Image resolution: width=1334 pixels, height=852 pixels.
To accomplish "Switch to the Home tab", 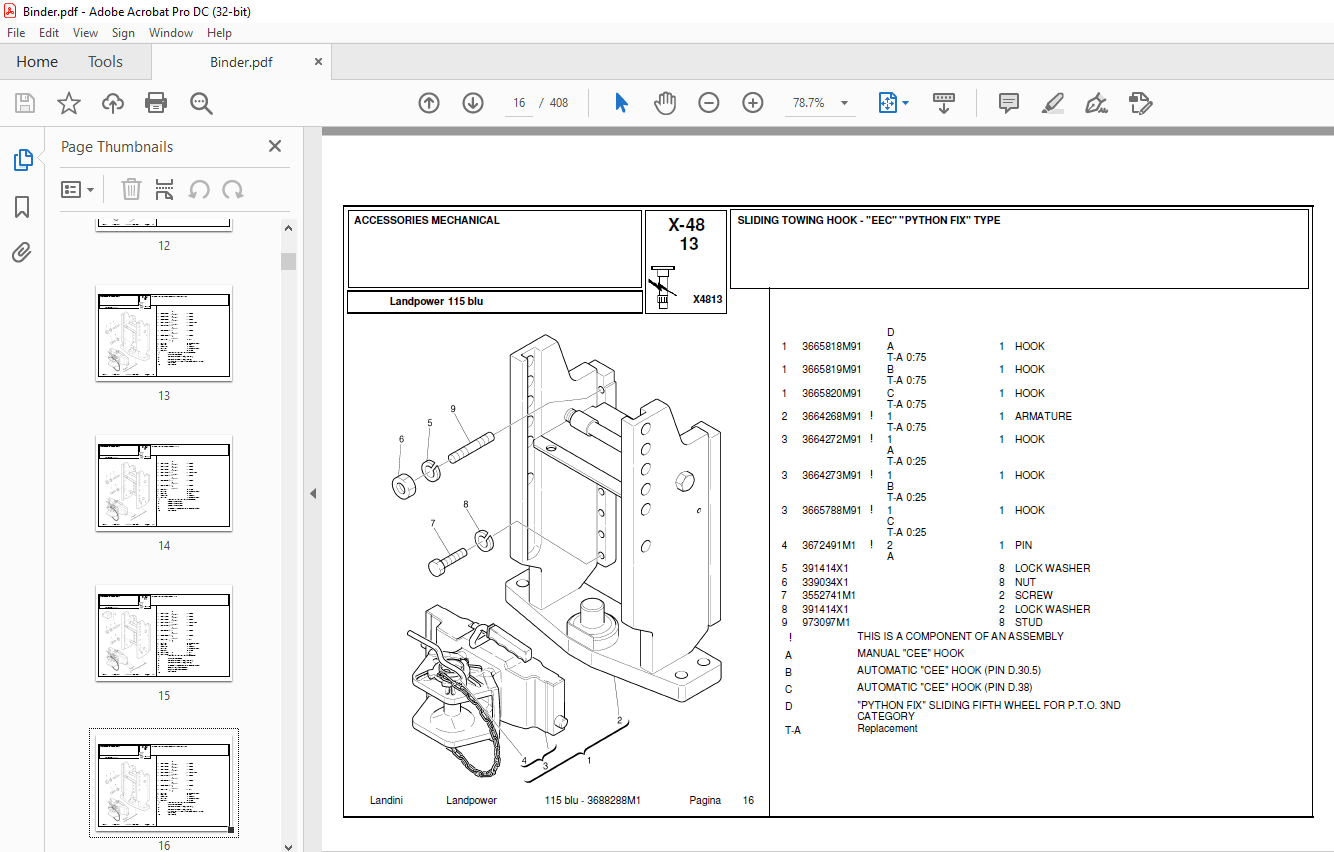I will 37,62.
